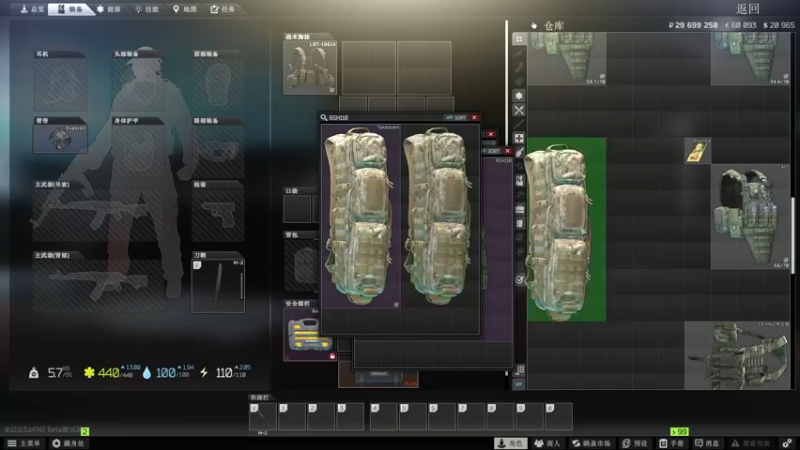
Task: Click the 面部装备 face cover slot
Action: tap(218, 84)
